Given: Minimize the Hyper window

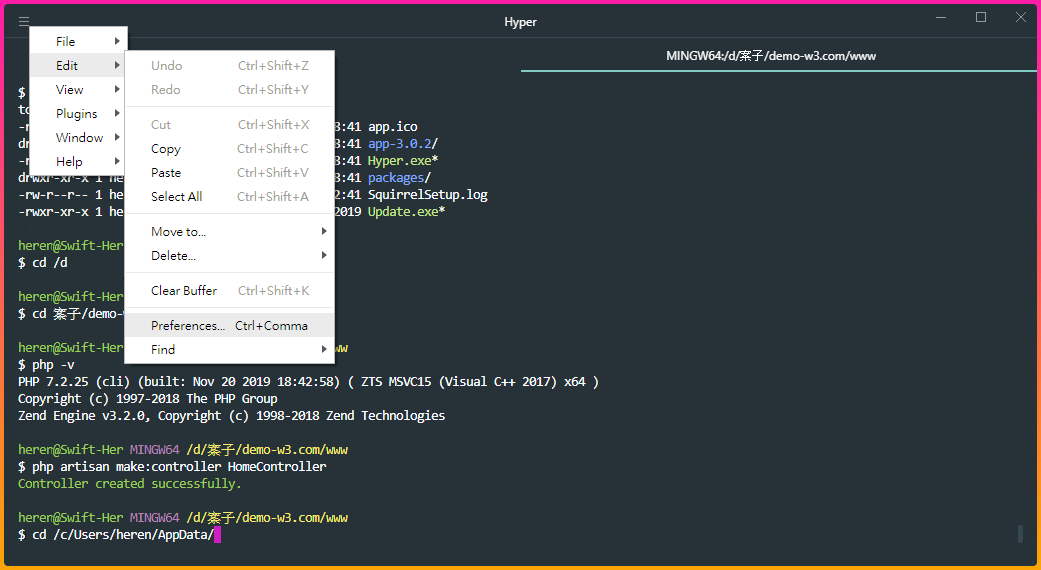Looking at the screenshot, I should click(941, 17).
